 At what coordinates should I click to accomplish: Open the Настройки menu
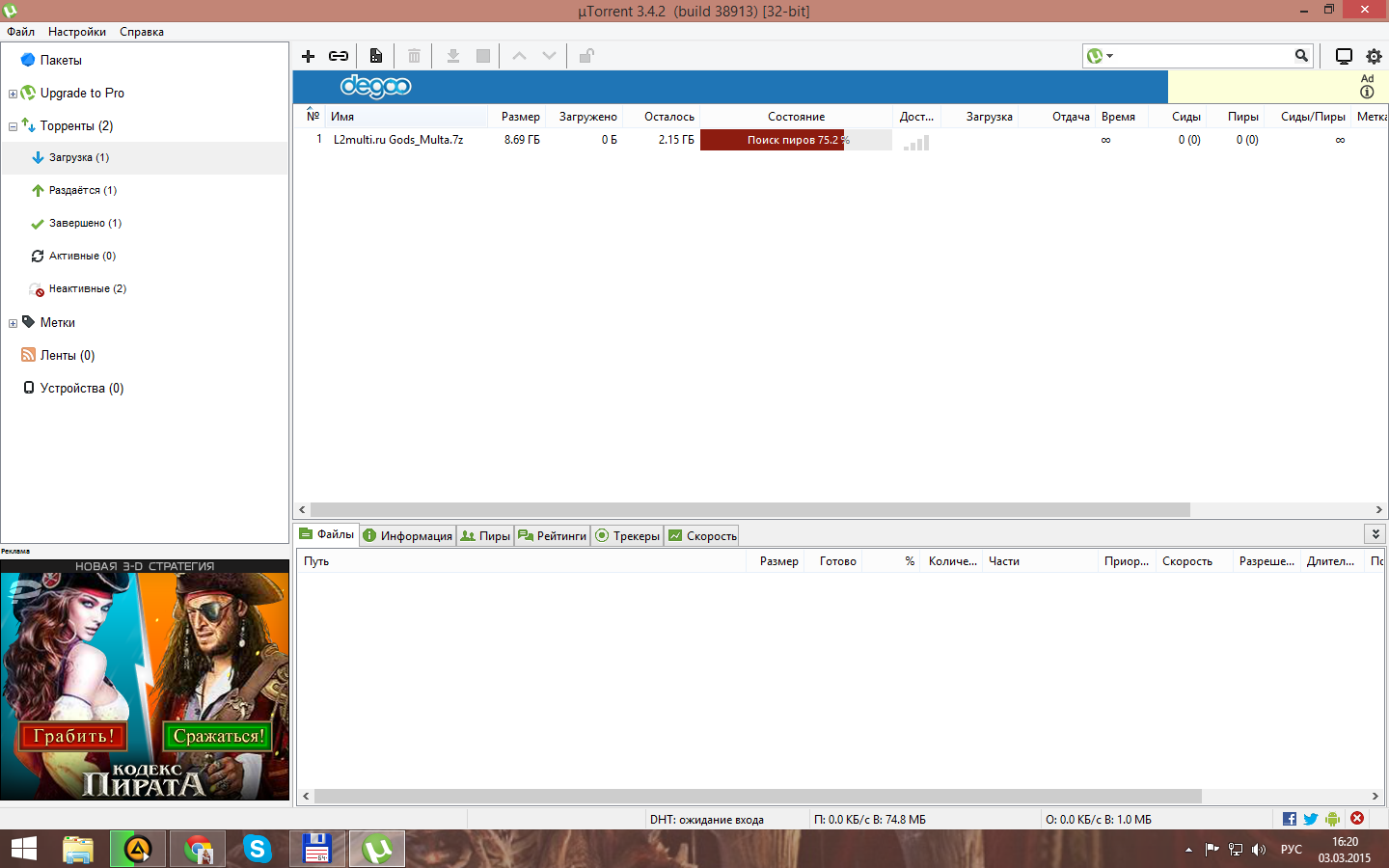coord(77,32)
